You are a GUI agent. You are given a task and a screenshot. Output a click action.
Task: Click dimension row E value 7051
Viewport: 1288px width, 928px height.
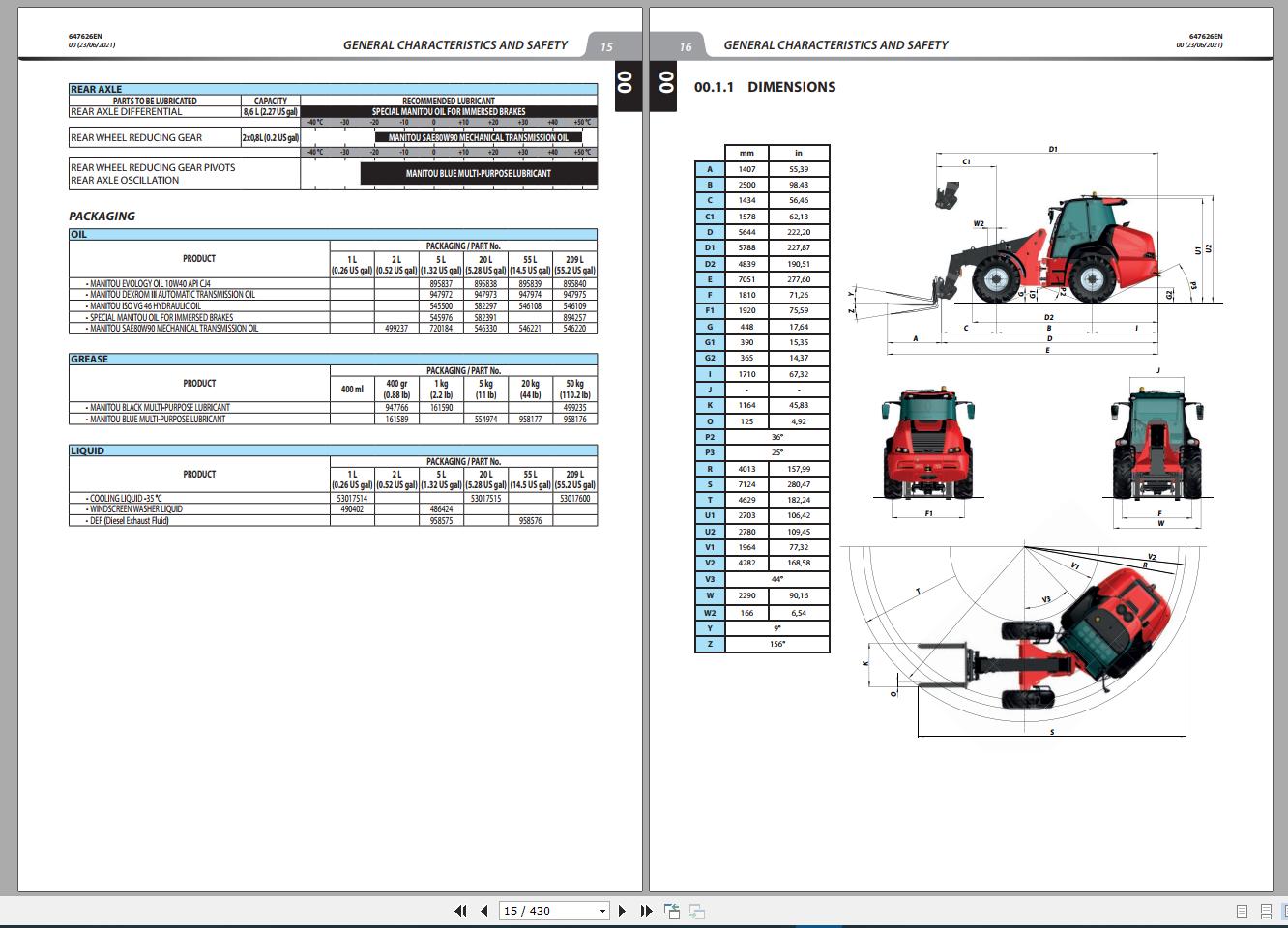746,279
